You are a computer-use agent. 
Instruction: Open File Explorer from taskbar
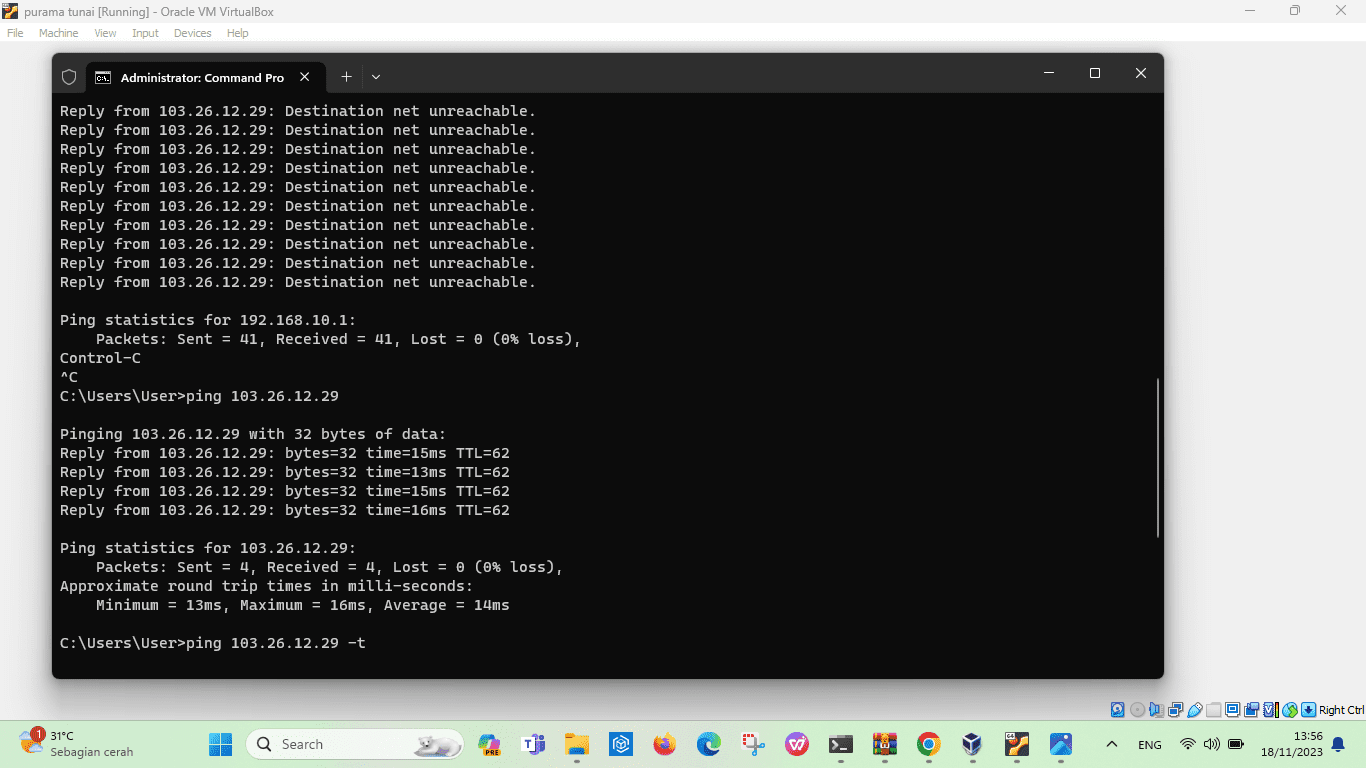pos(577,744)
